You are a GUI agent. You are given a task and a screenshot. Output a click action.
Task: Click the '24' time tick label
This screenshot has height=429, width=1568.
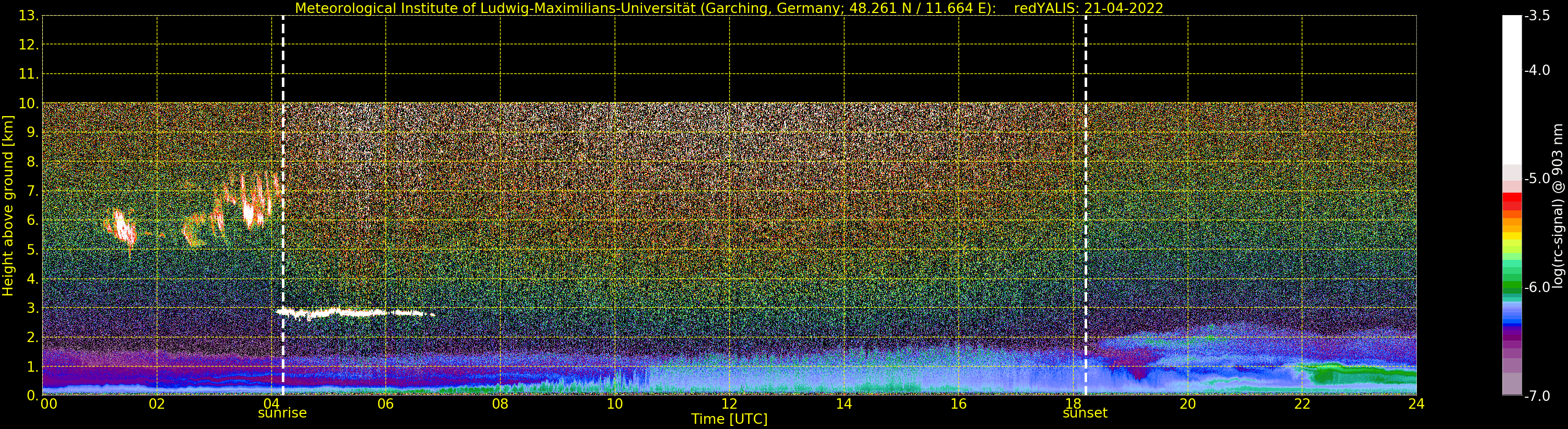pos(1416,404)
